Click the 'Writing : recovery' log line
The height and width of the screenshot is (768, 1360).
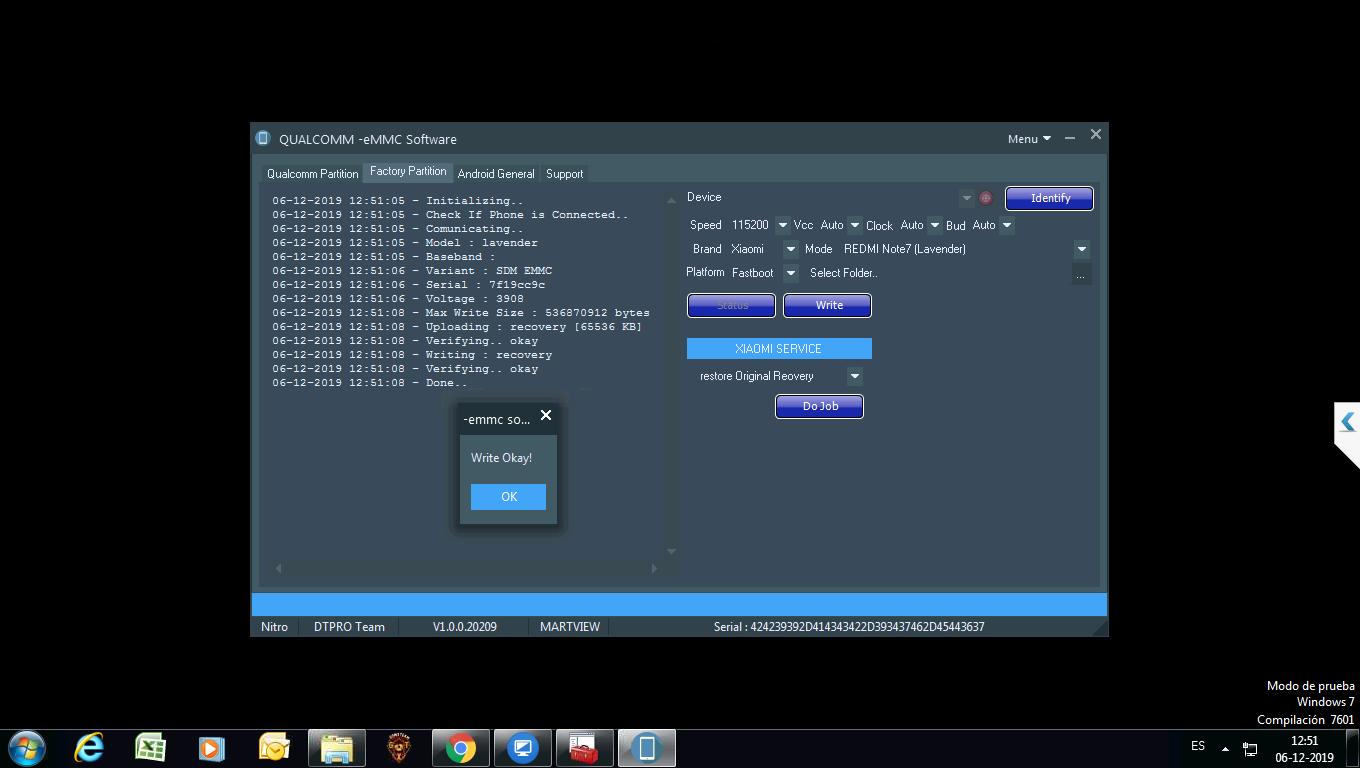pyautogui.click(x=412, y=355)
